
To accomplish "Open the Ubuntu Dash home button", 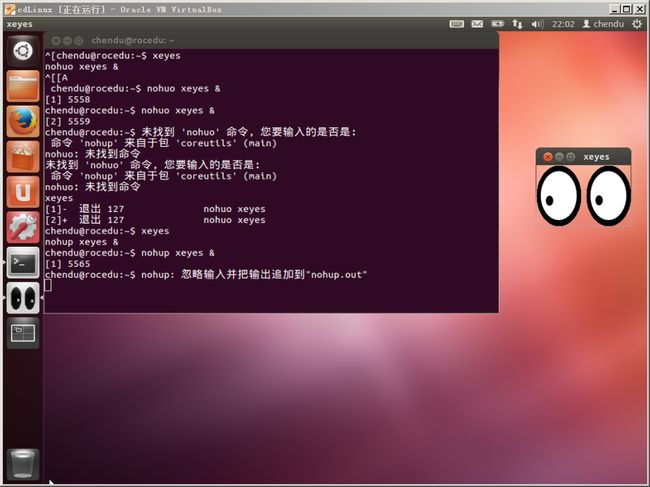I will [x=23, y=51].
